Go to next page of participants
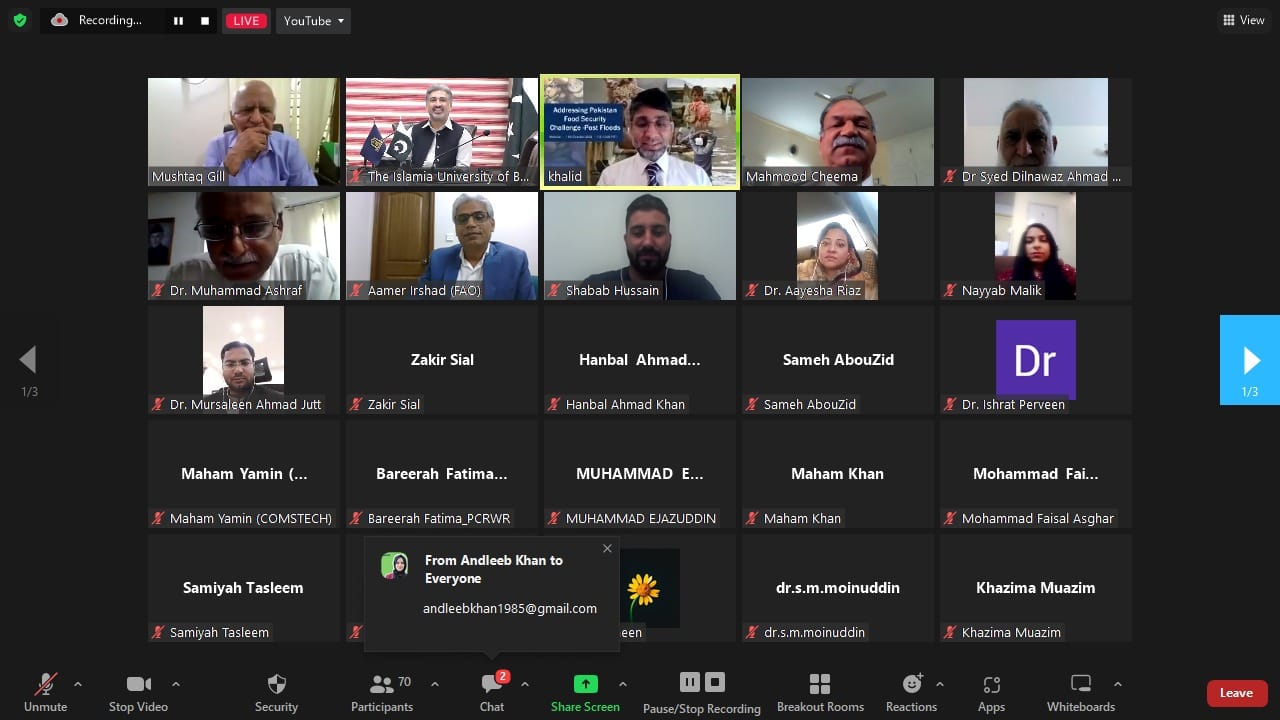Viewport: 1280px width, 720px height. click(1250, 360)
